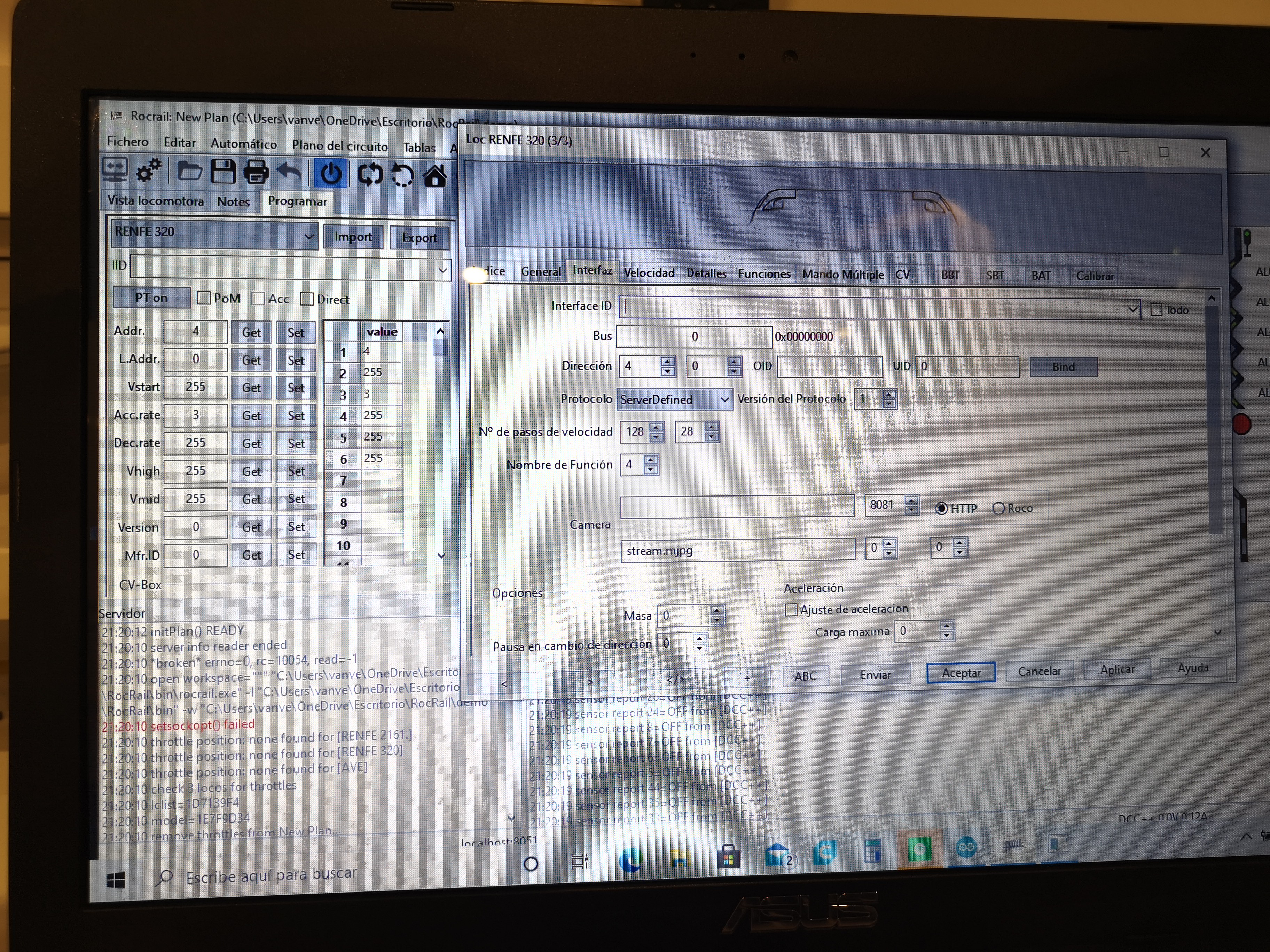1270x952 pixels.
Task: Switch to the Velocidad tab
Action: pyautogui.click(x=649, y=272)
